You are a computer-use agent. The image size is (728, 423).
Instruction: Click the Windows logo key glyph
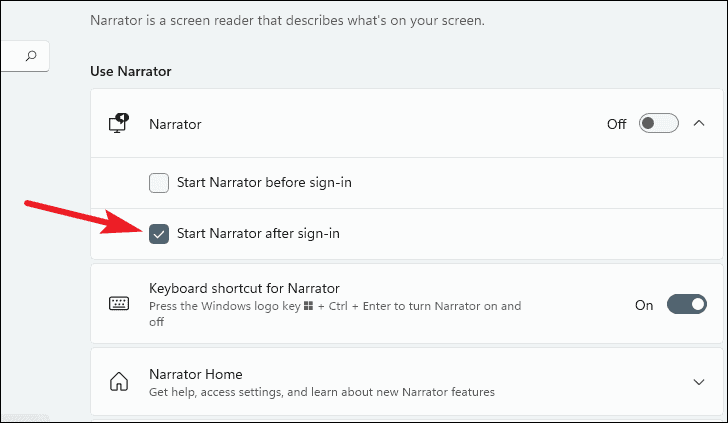(x=308, y=306)
